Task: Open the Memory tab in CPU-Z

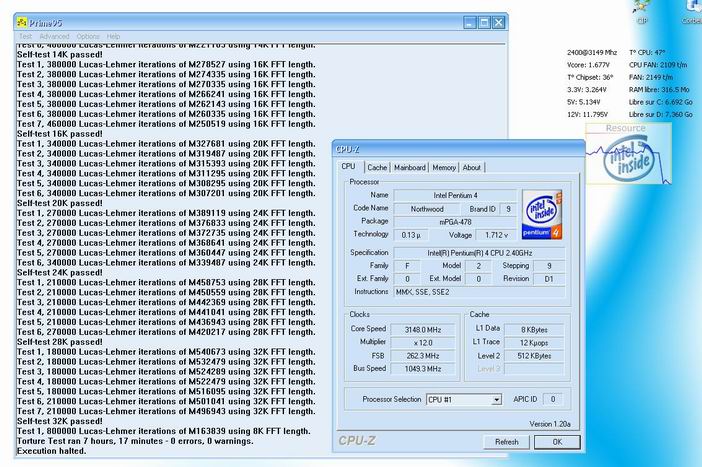Action: pos(444,168)
